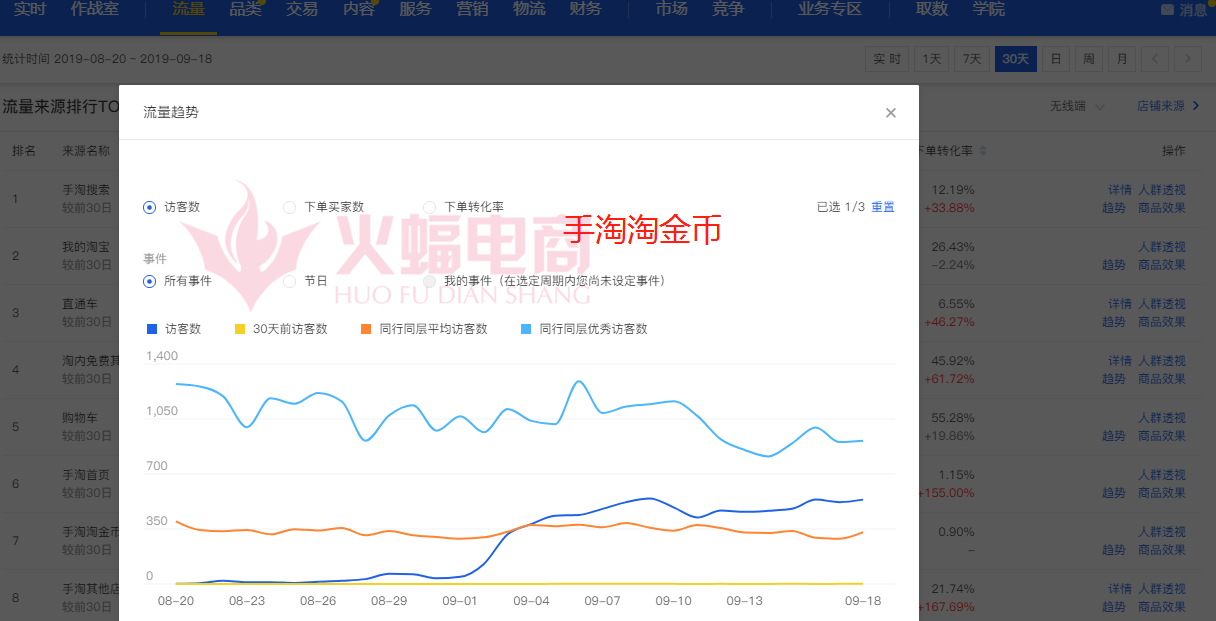The width and height of the screenshot is (1216, 621).
Task: Select the 7天 time range button
Action: coord(970,59)
